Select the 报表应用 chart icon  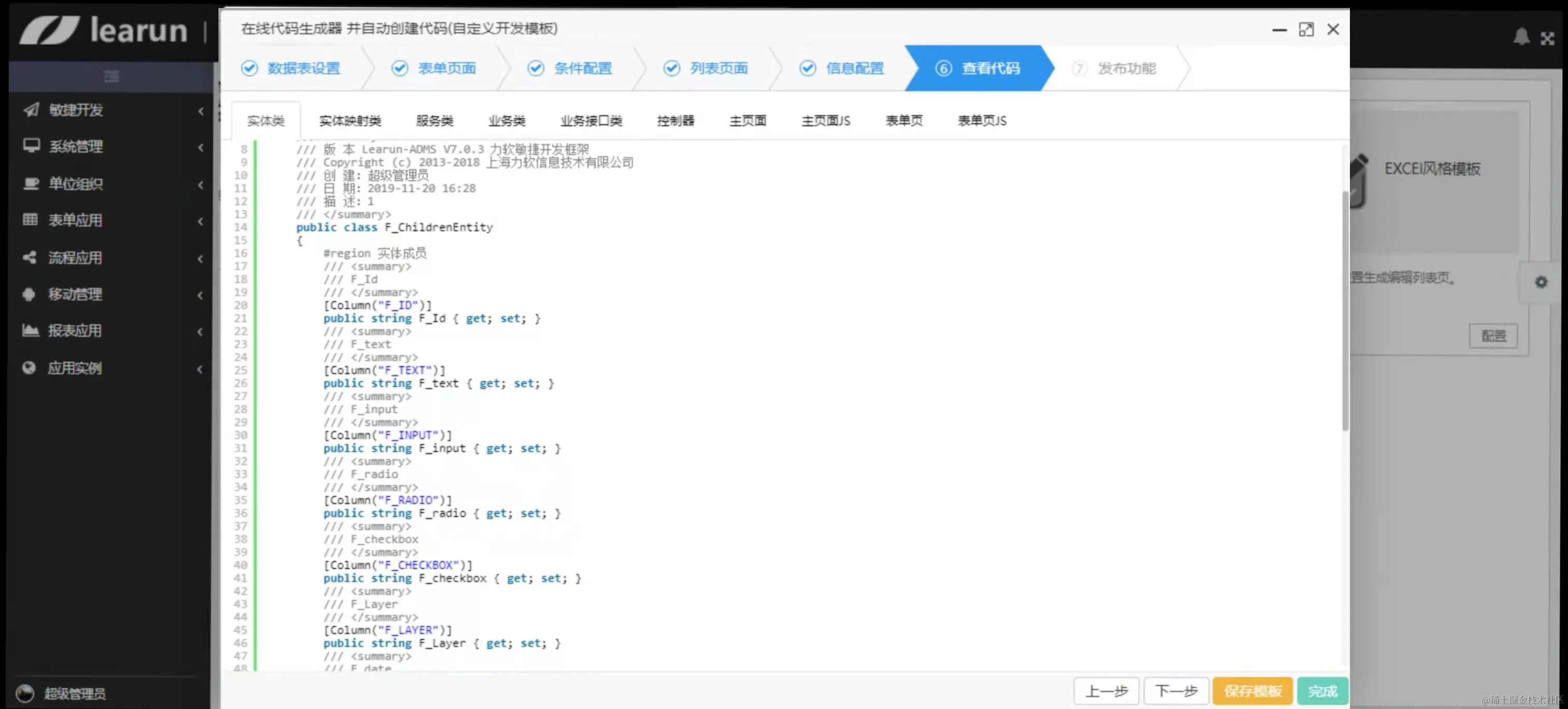[x=31, y=330]
